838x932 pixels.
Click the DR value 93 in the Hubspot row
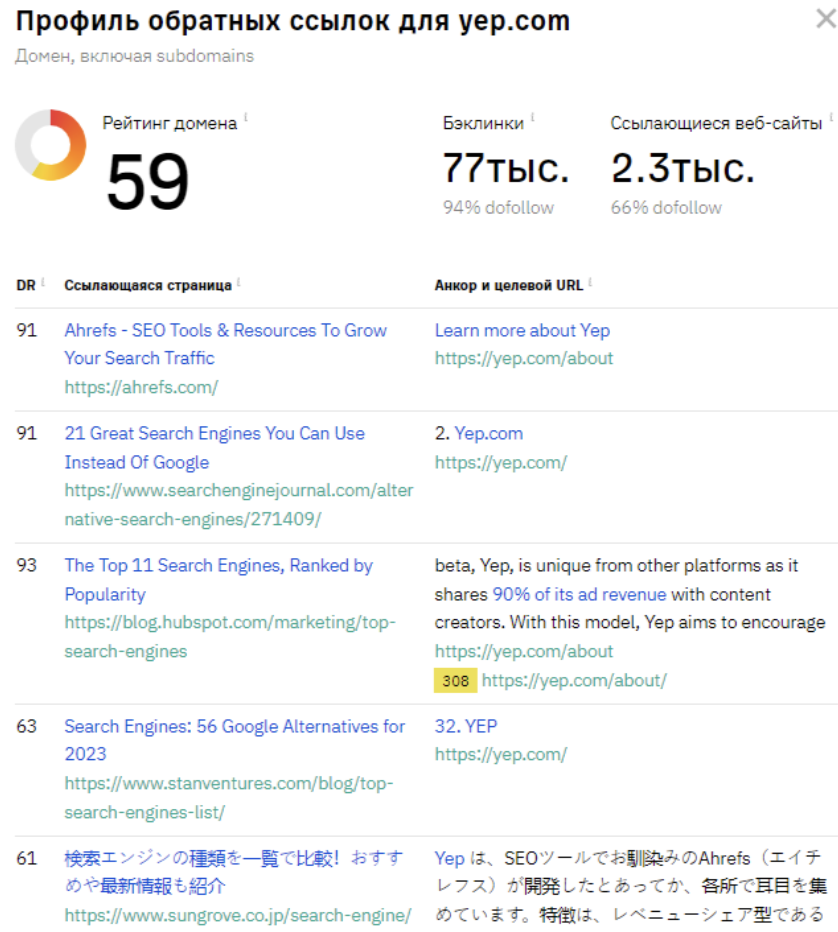click(x=27, y=565)
